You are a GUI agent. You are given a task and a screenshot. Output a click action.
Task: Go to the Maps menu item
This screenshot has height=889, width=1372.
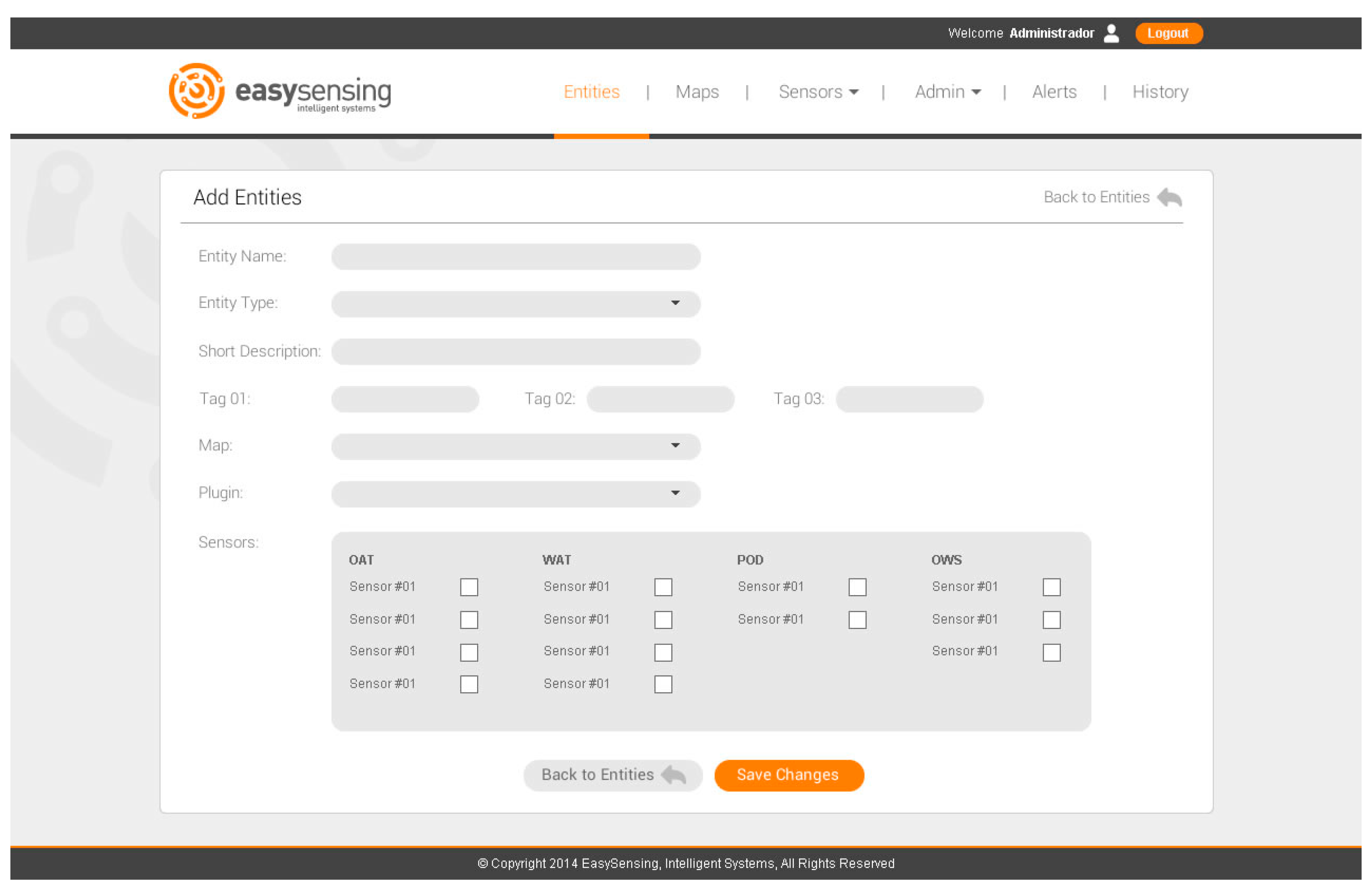(697, 92)
